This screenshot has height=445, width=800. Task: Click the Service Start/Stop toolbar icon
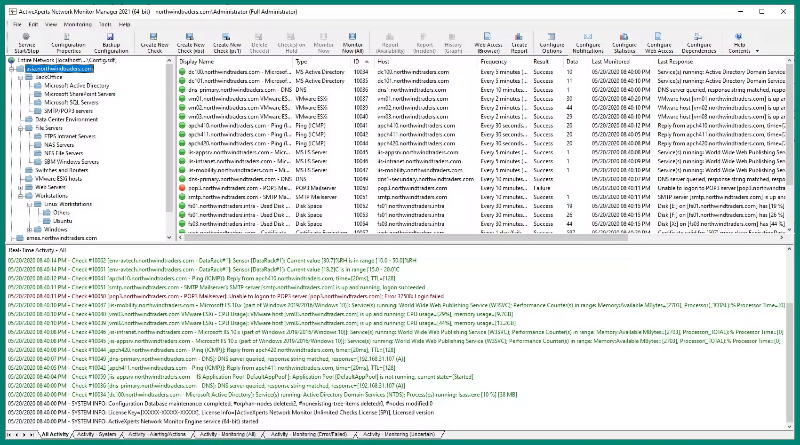click(x=27, y=37)
